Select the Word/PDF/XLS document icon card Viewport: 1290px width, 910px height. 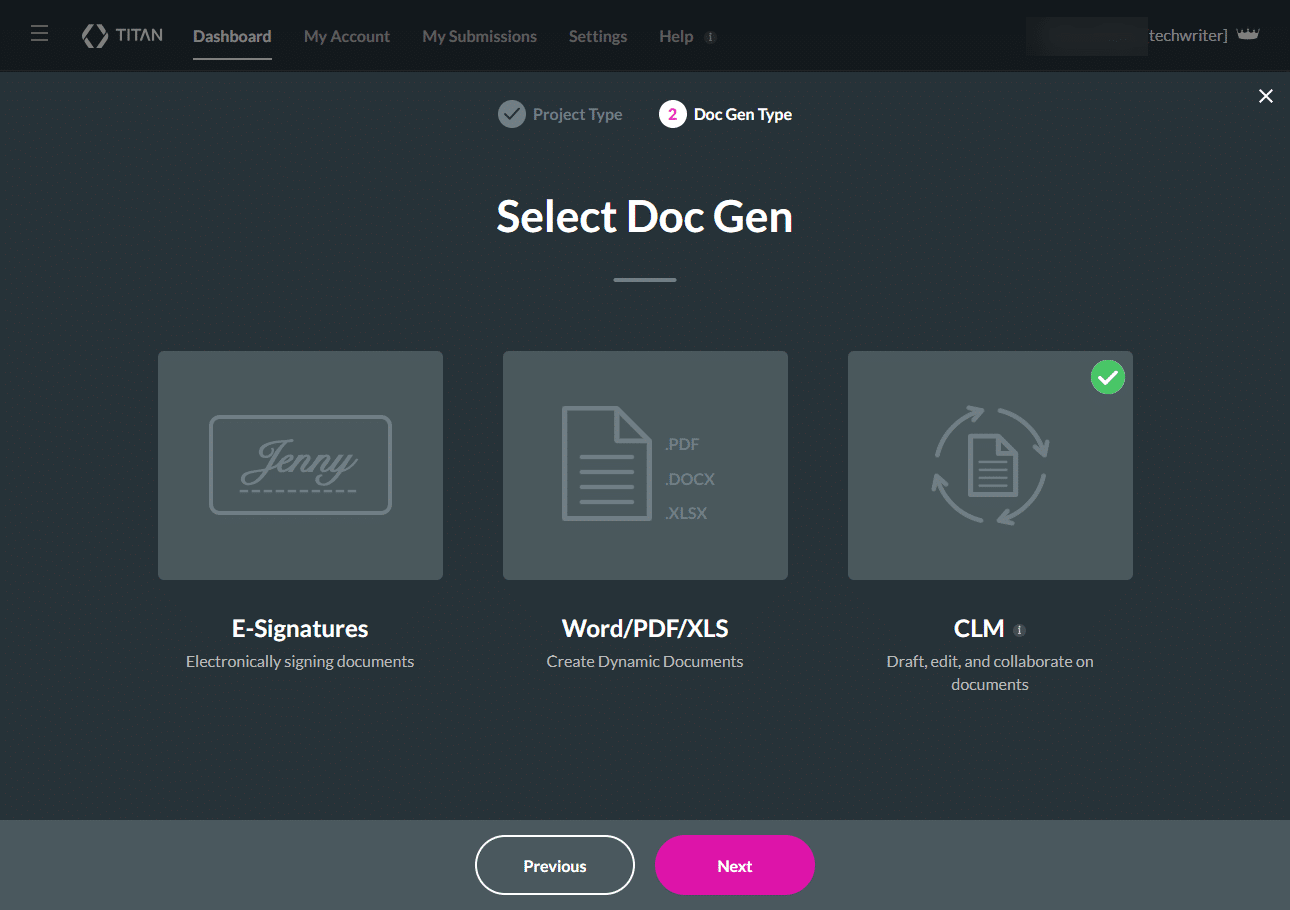(645, 465)
